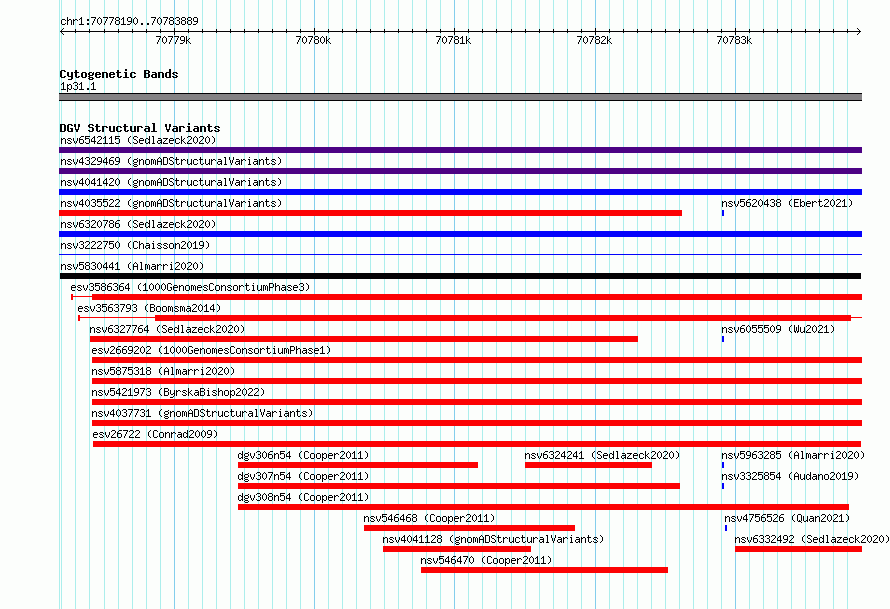Click the blue bar under nsv4041420
This screenshot has height=609, width=890.
coord(460,192)
